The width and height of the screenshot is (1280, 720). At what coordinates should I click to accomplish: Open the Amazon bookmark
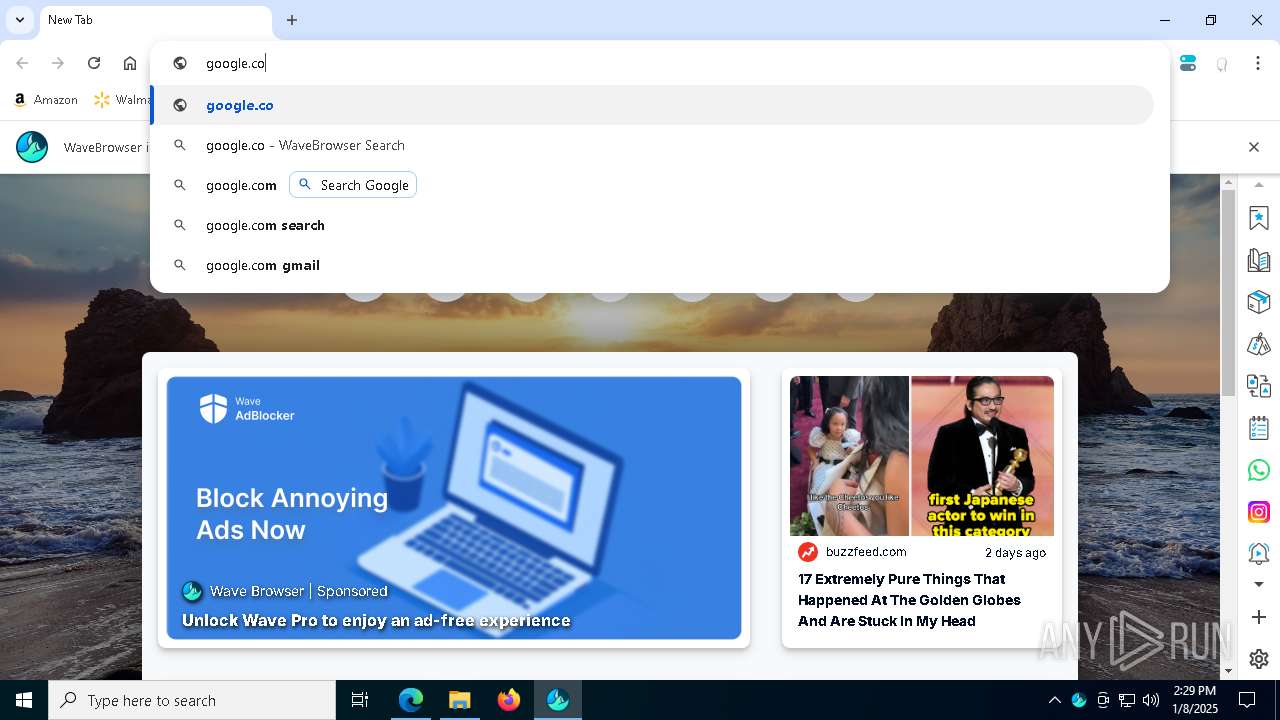click(x=46, y=100)
